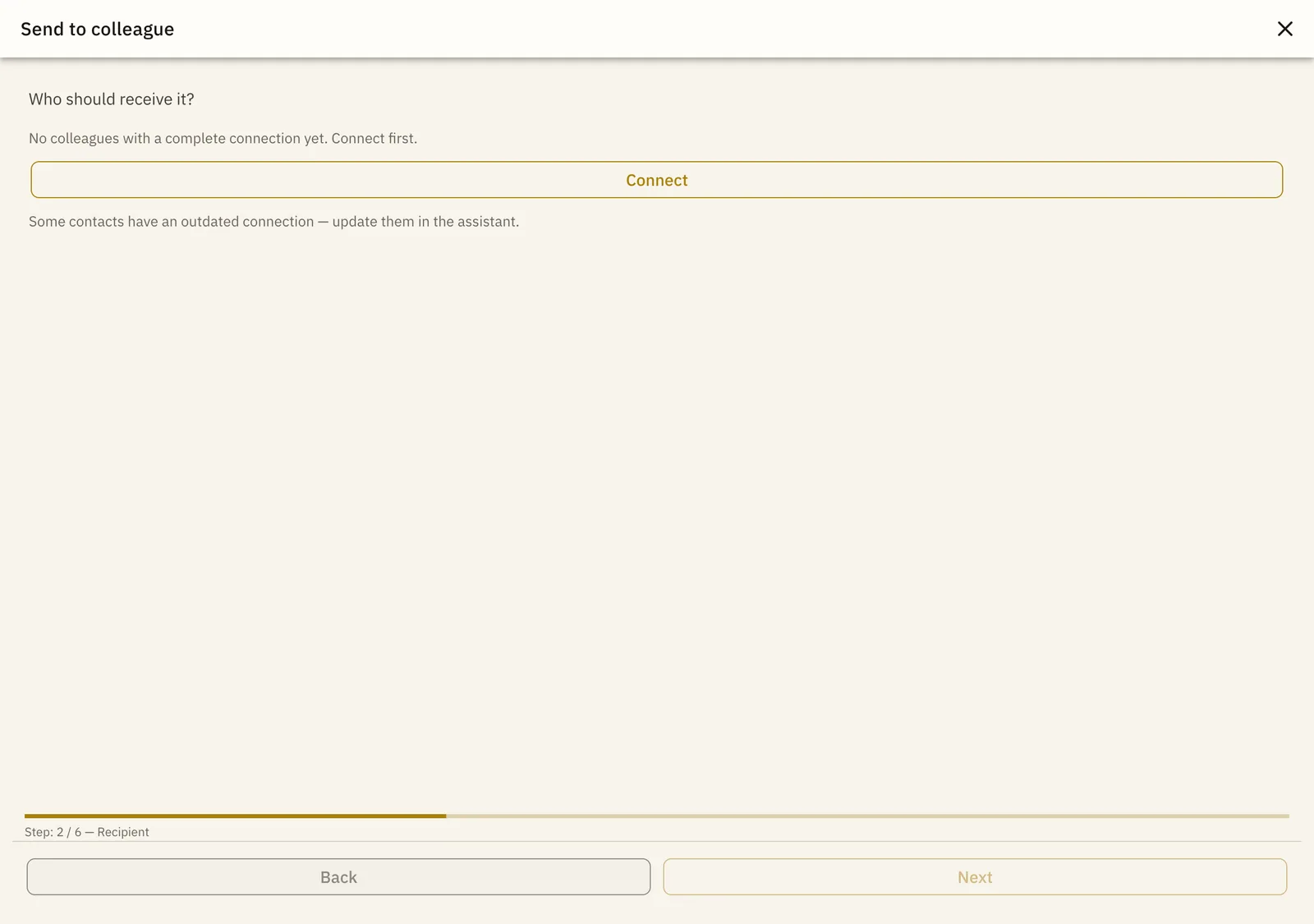
Task: Click the 'No colleagues with a complete connection' message
Action: (x=223, y=138)
